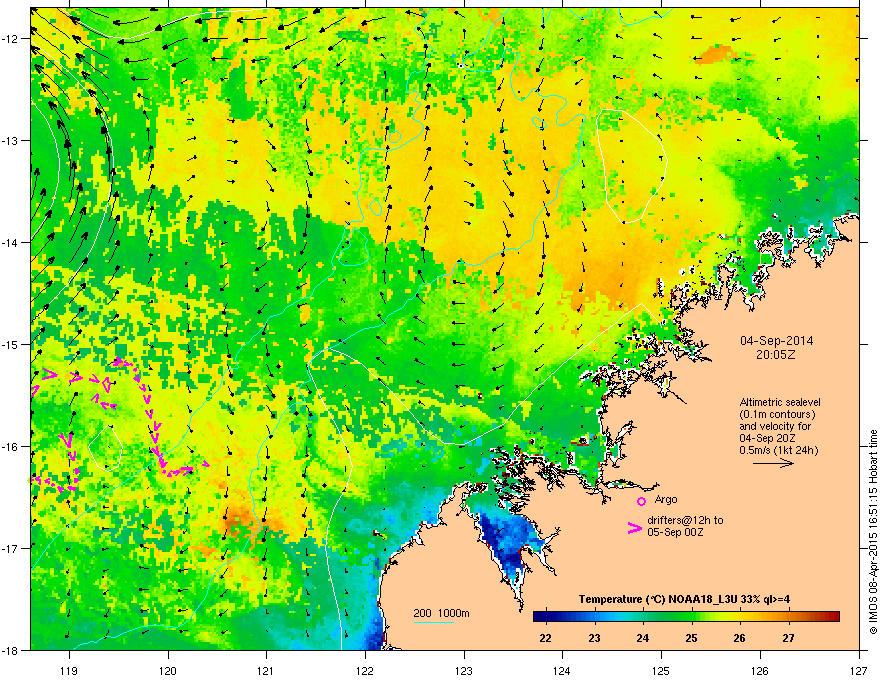Click the longitude axis label 122
The image size is (880, 680).
365,670
